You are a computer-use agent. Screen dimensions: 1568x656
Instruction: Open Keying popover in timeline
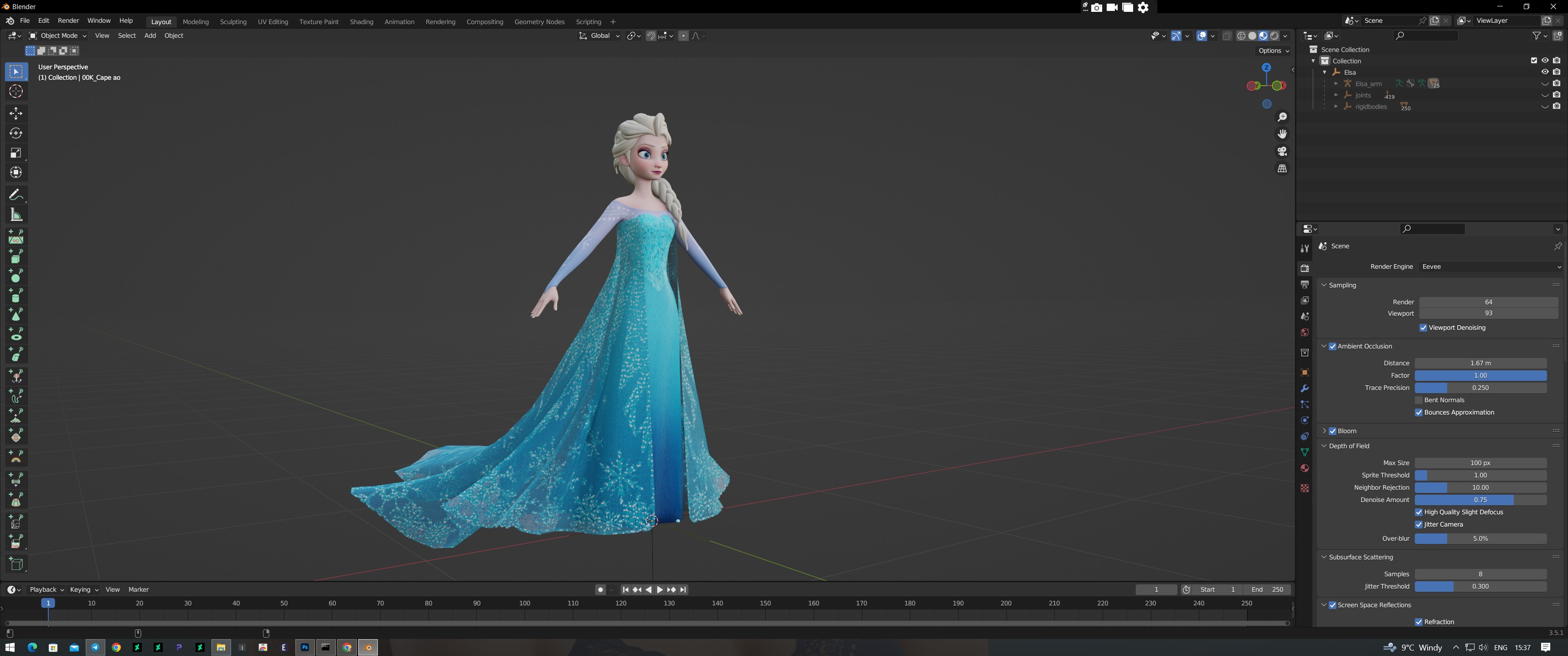point(84,589)
